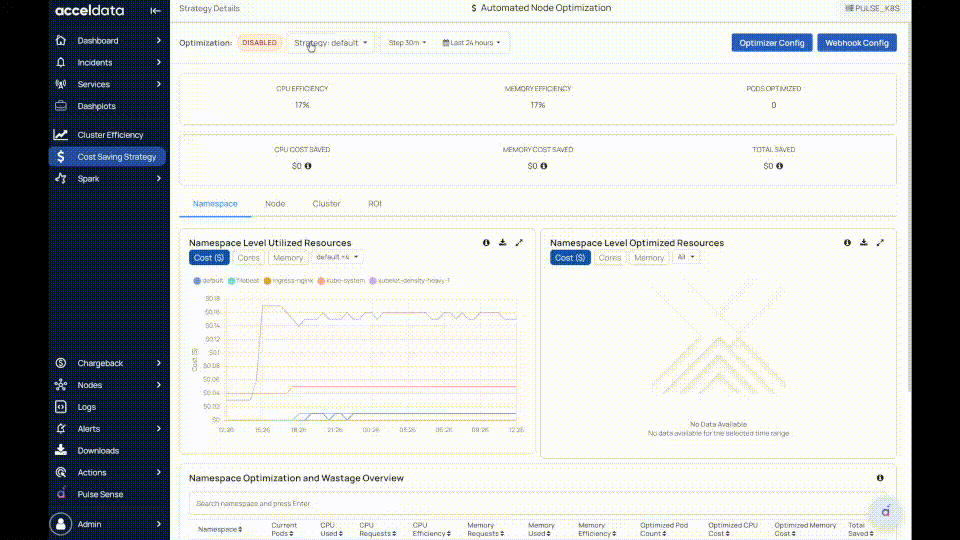960x540 pixels.
Task: Toggle Cores in Utilized Resources
Action: (249, 258)
